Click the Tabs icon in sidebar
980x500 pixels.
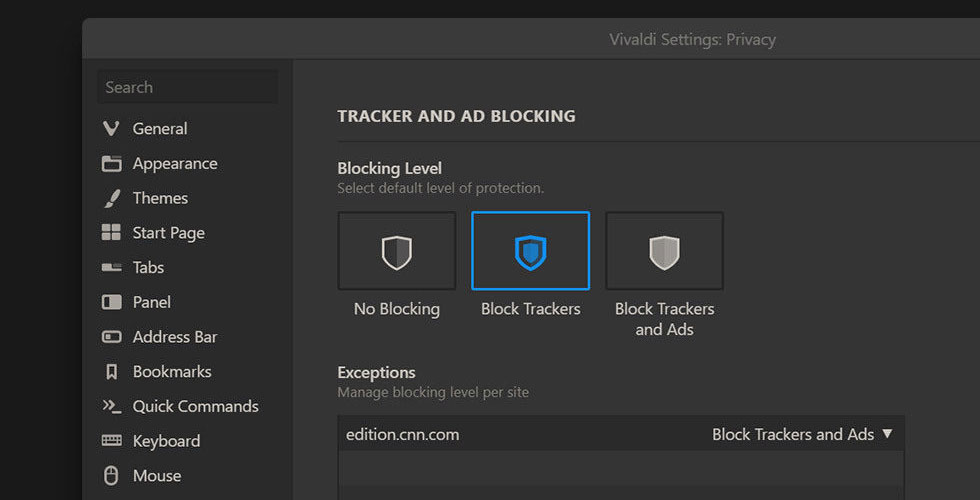click(111, 268)
